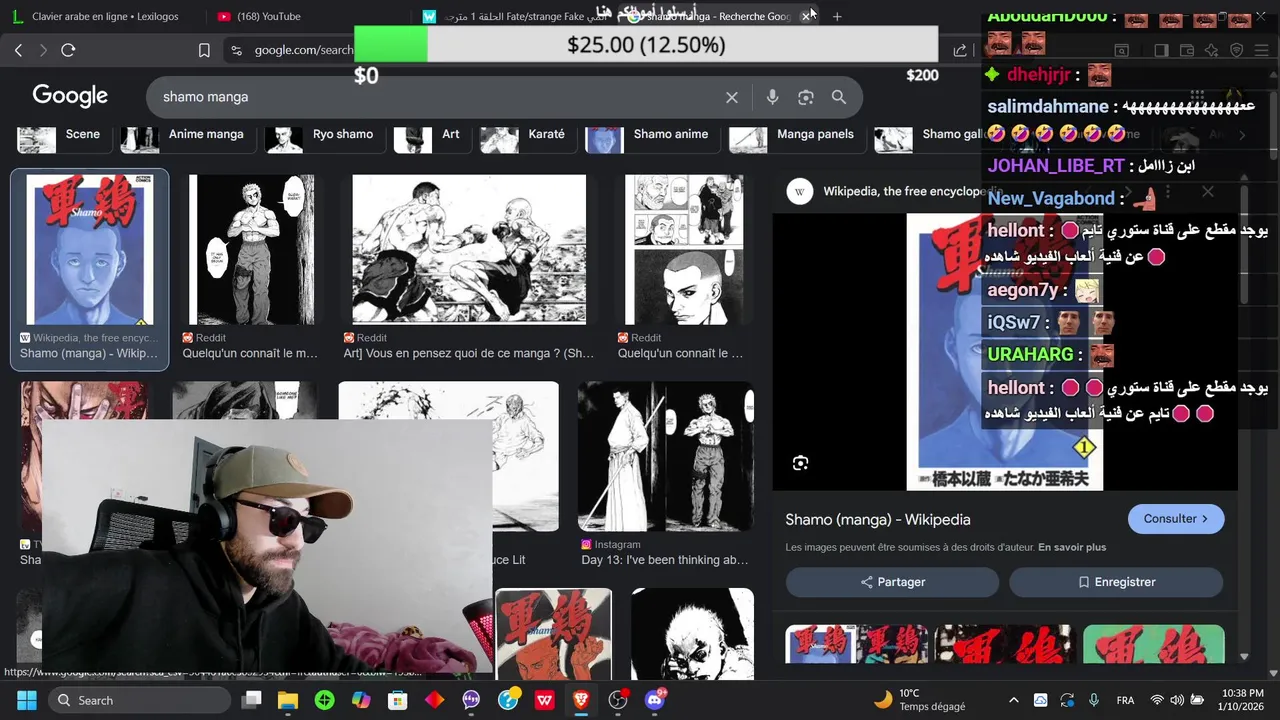The height and width of the screenshot is (720, 1280).
Task: Open the tray microphone icon
Action: [1094, 700]
